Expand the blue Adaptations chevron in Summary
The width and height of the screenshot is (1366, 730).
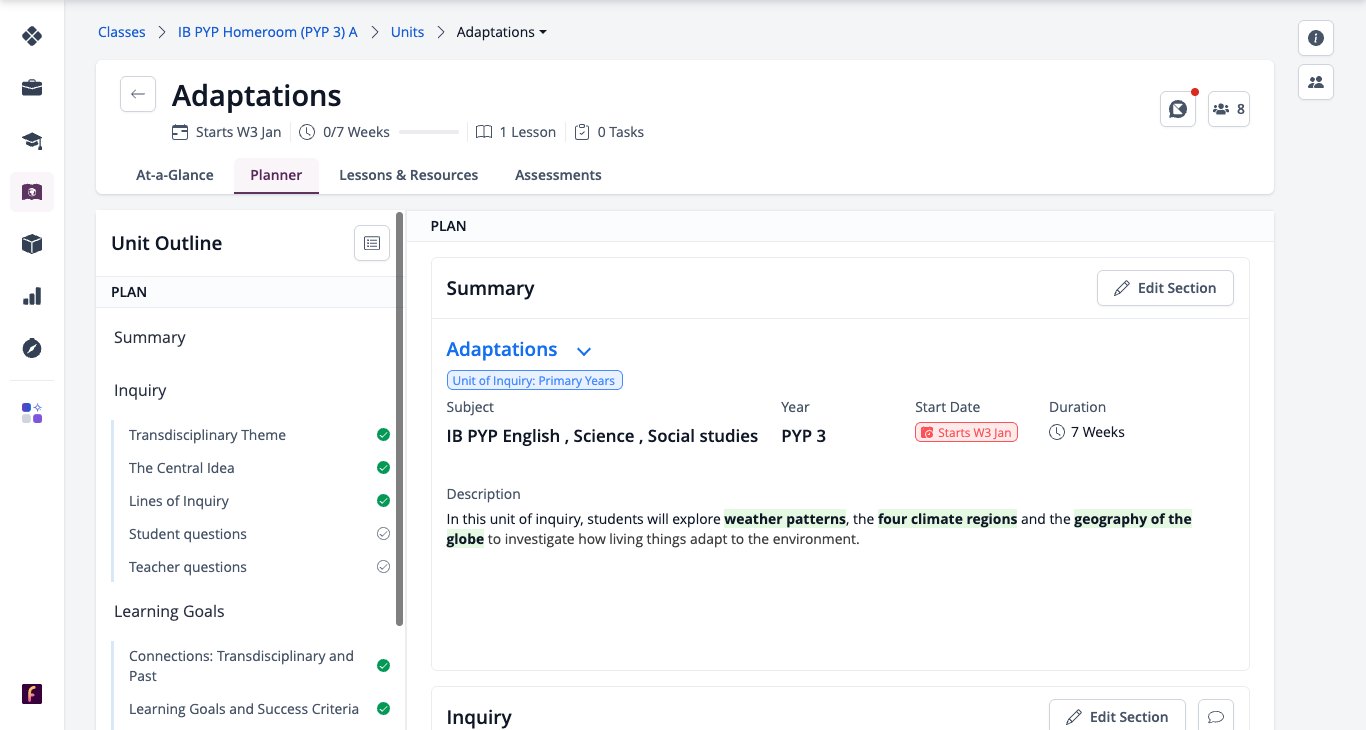point(584,351)
